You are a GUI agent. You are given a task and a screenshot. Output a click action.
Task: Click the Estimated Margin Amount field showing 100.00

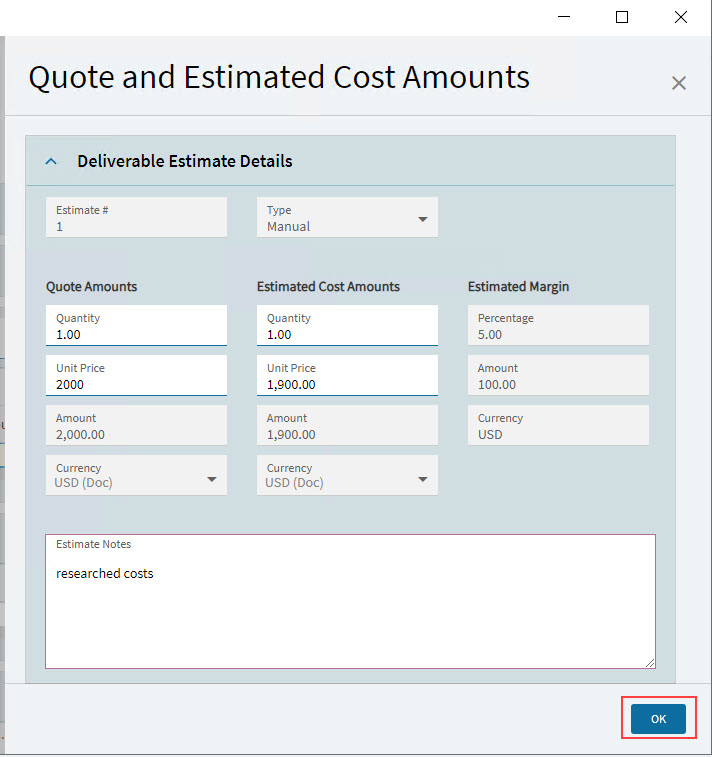coord(558,376)
